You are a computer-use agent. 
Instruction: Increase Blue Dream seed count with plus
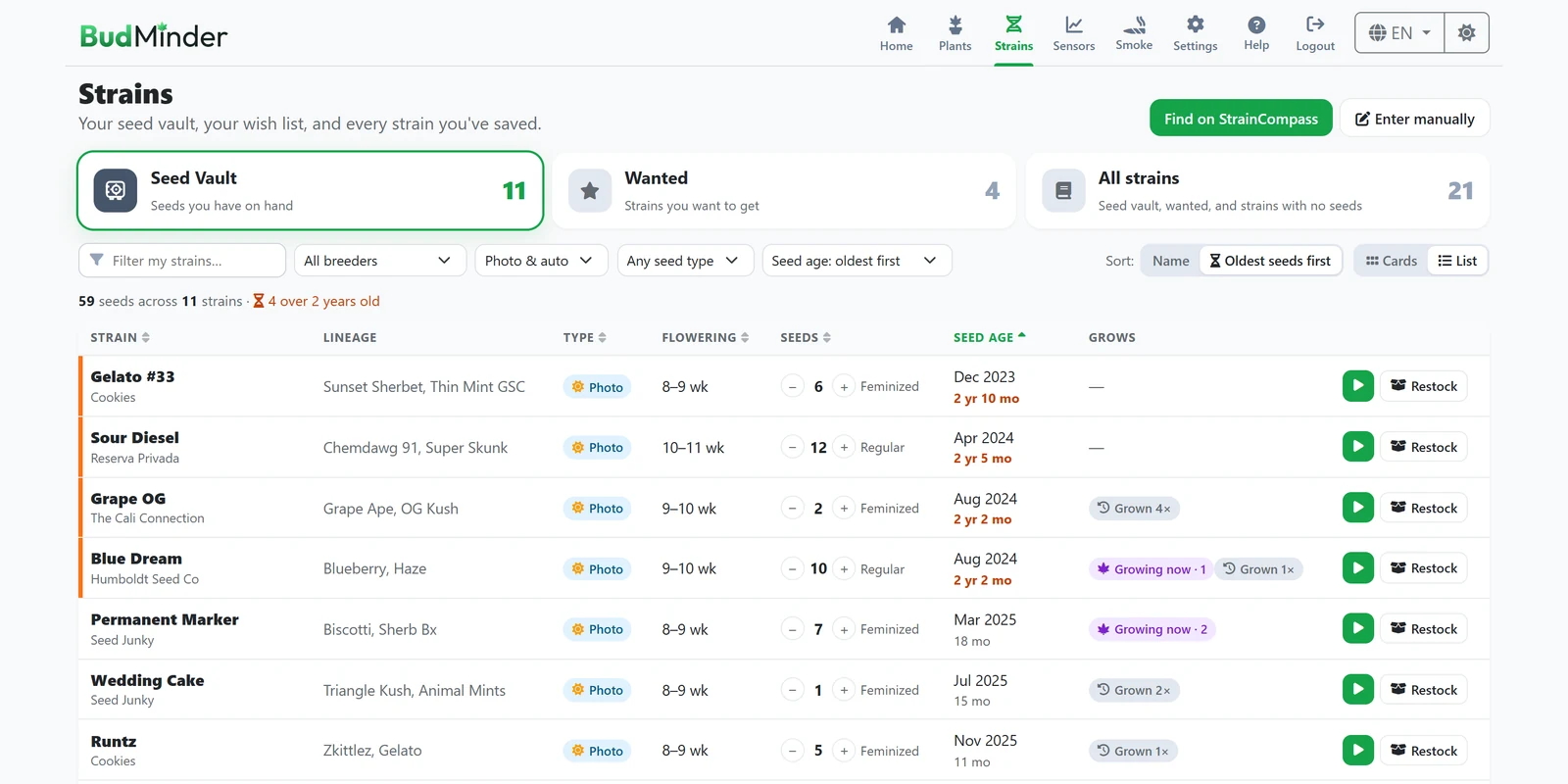(x=844, y=568)
